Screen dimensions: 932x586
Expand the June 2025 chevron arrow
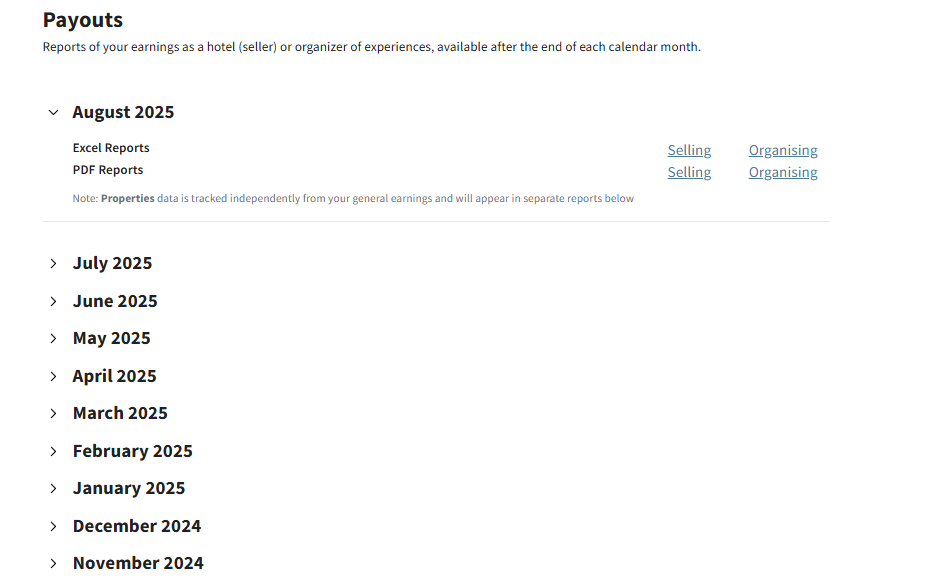(x=53, y=301)
